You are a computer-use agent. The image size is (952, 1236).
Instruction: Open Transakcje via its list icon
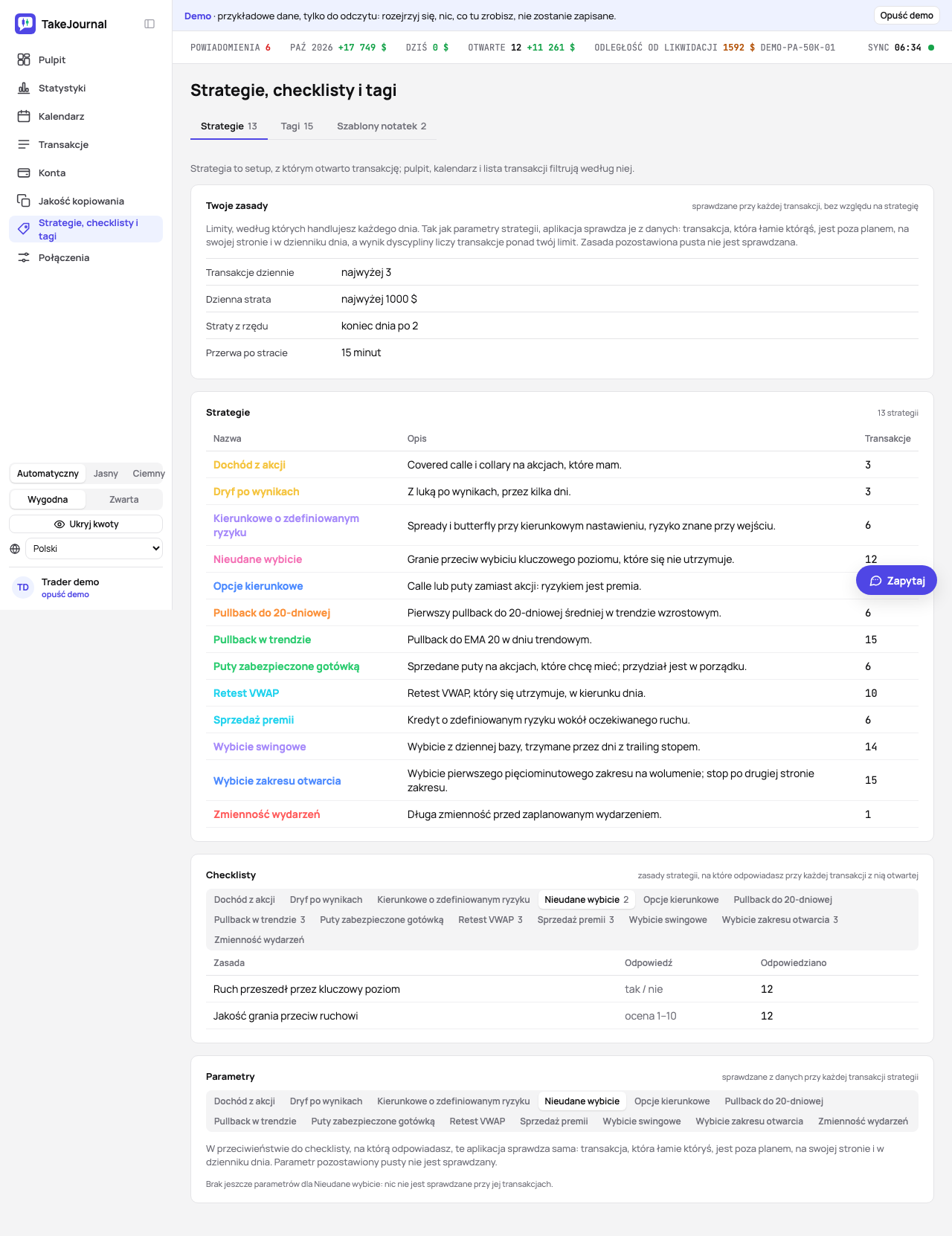pyautogui.click(x=24, y=144)
